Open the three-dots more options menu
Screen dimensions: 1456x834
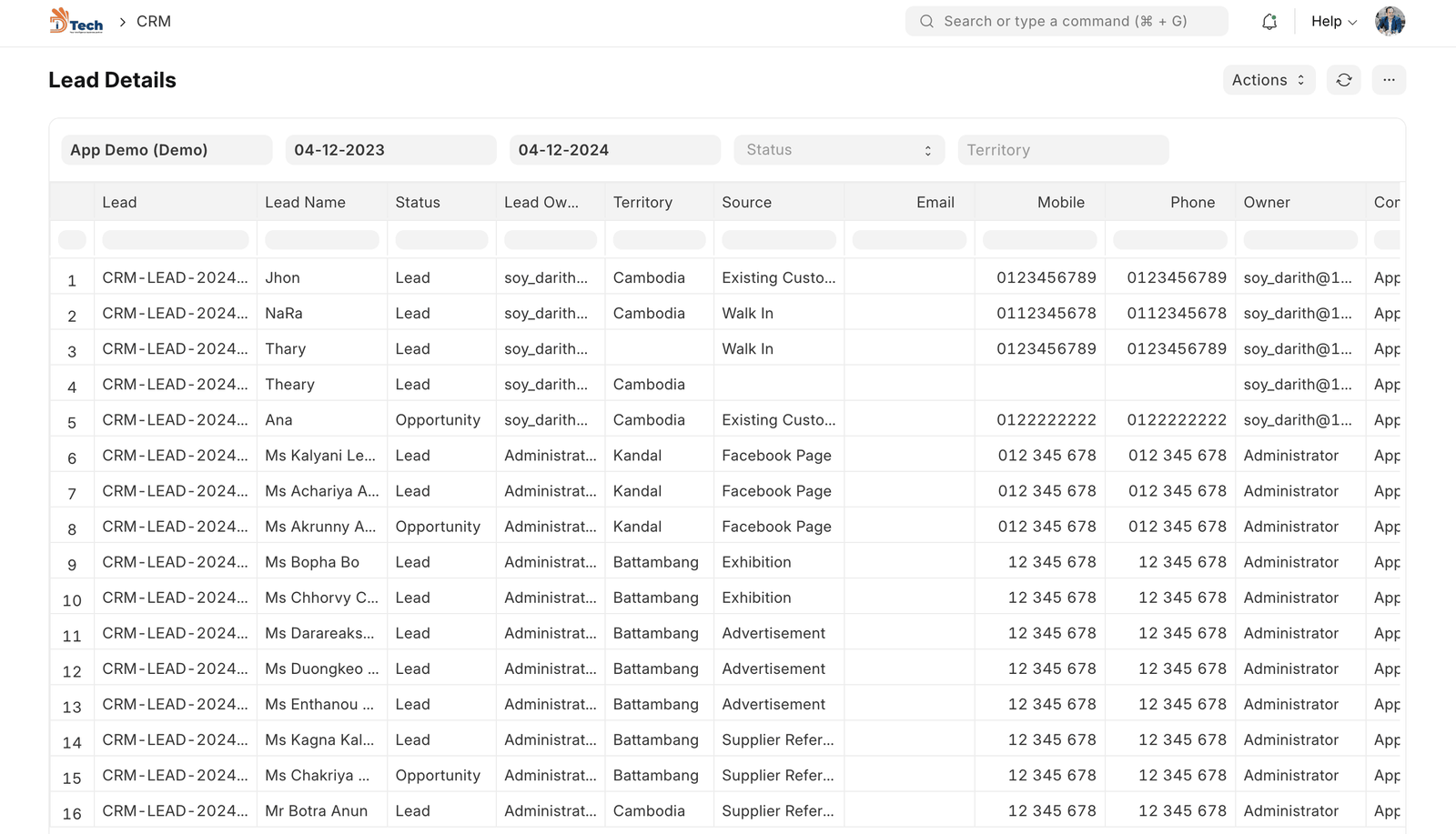coord(1389,80)
